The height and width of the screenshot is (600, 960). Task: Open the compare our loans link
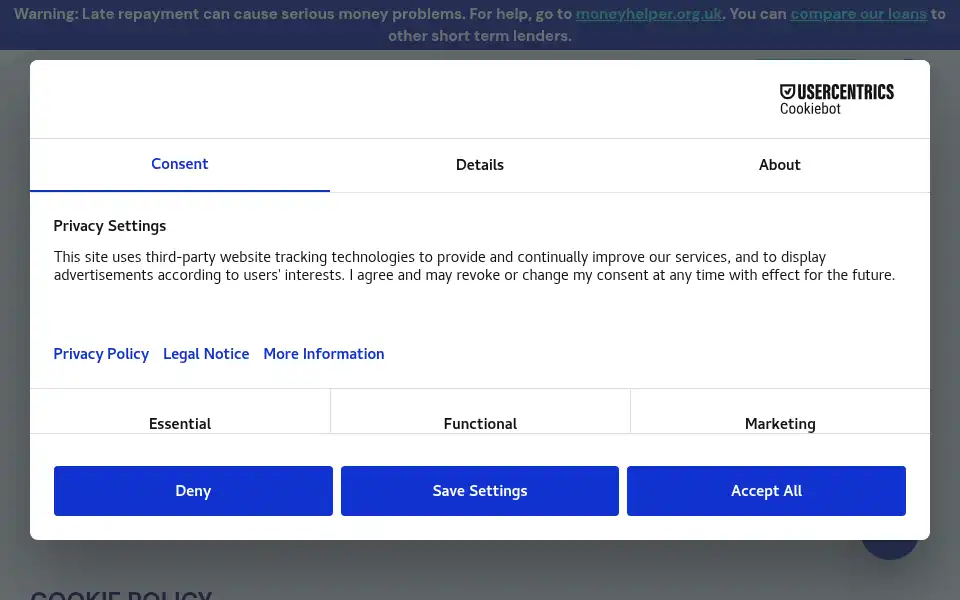coord(858,13)
